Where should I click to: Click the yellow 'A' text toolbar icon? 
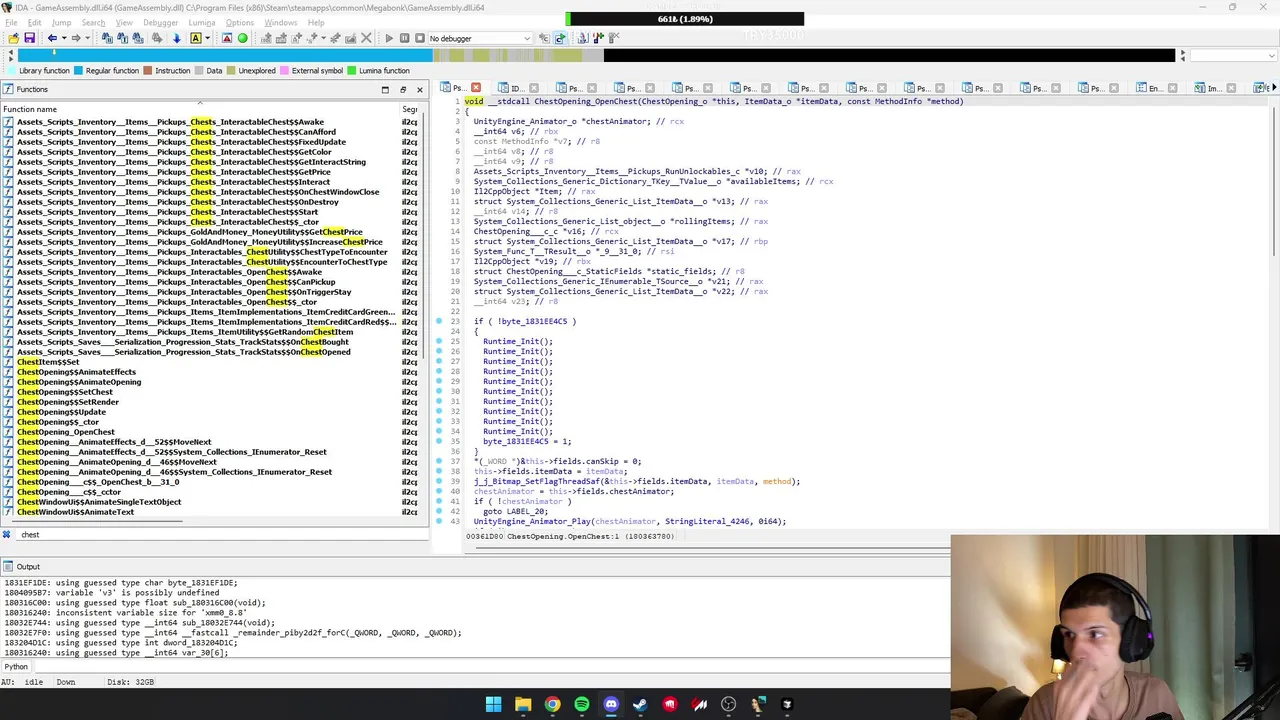pos(195,38)
